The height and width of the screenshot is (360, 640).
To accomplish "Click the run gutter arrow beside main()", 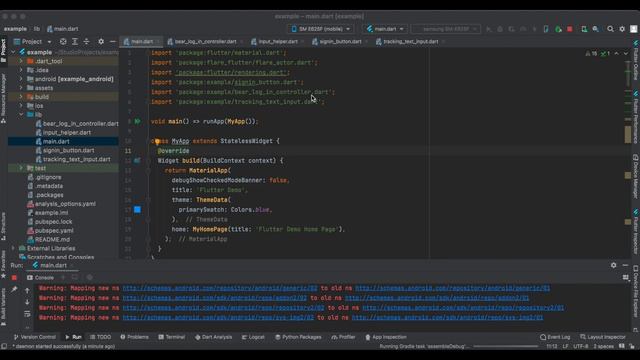I will pos(138,121).
